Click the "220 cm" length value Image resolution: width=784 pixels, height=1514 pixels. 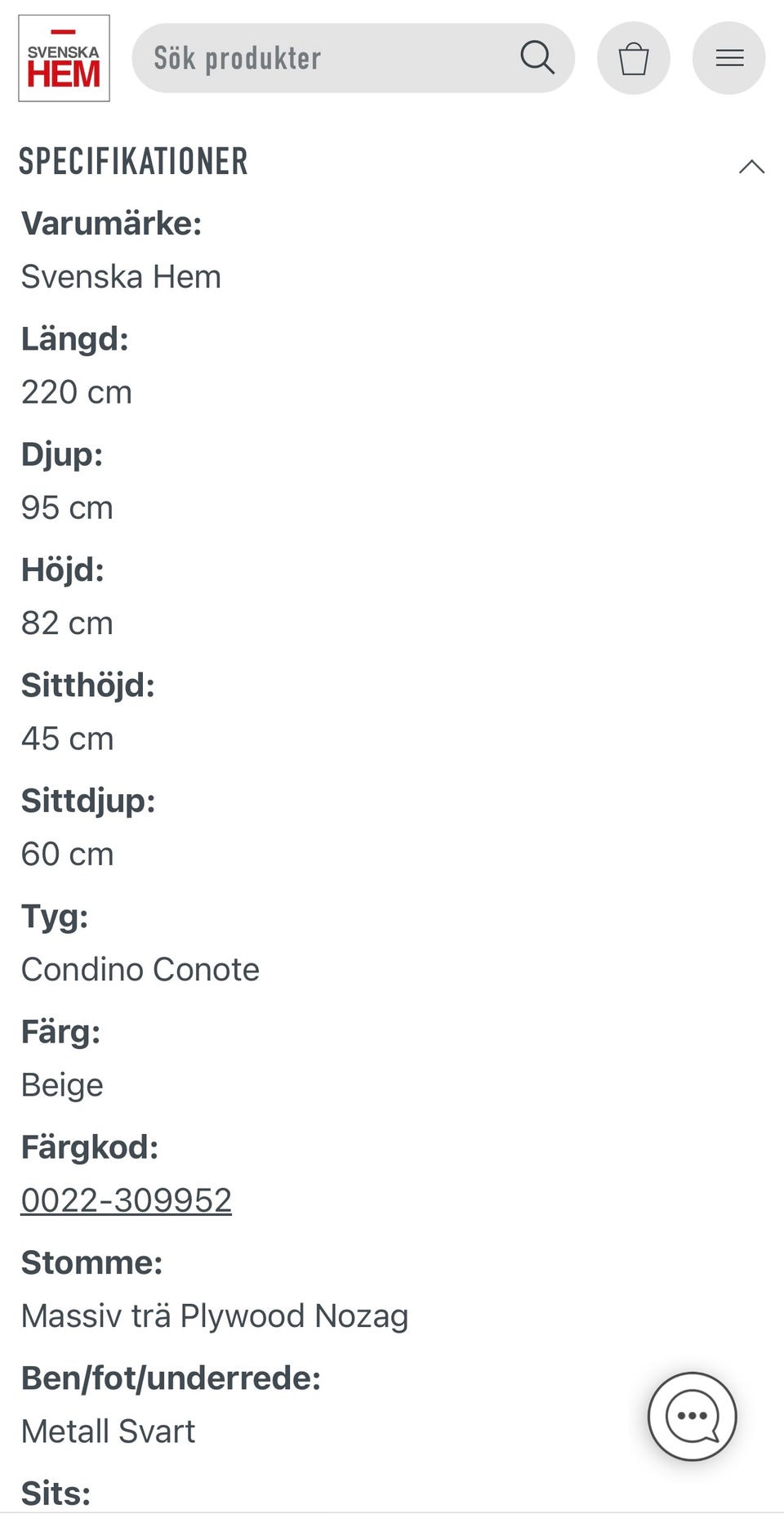77,392
